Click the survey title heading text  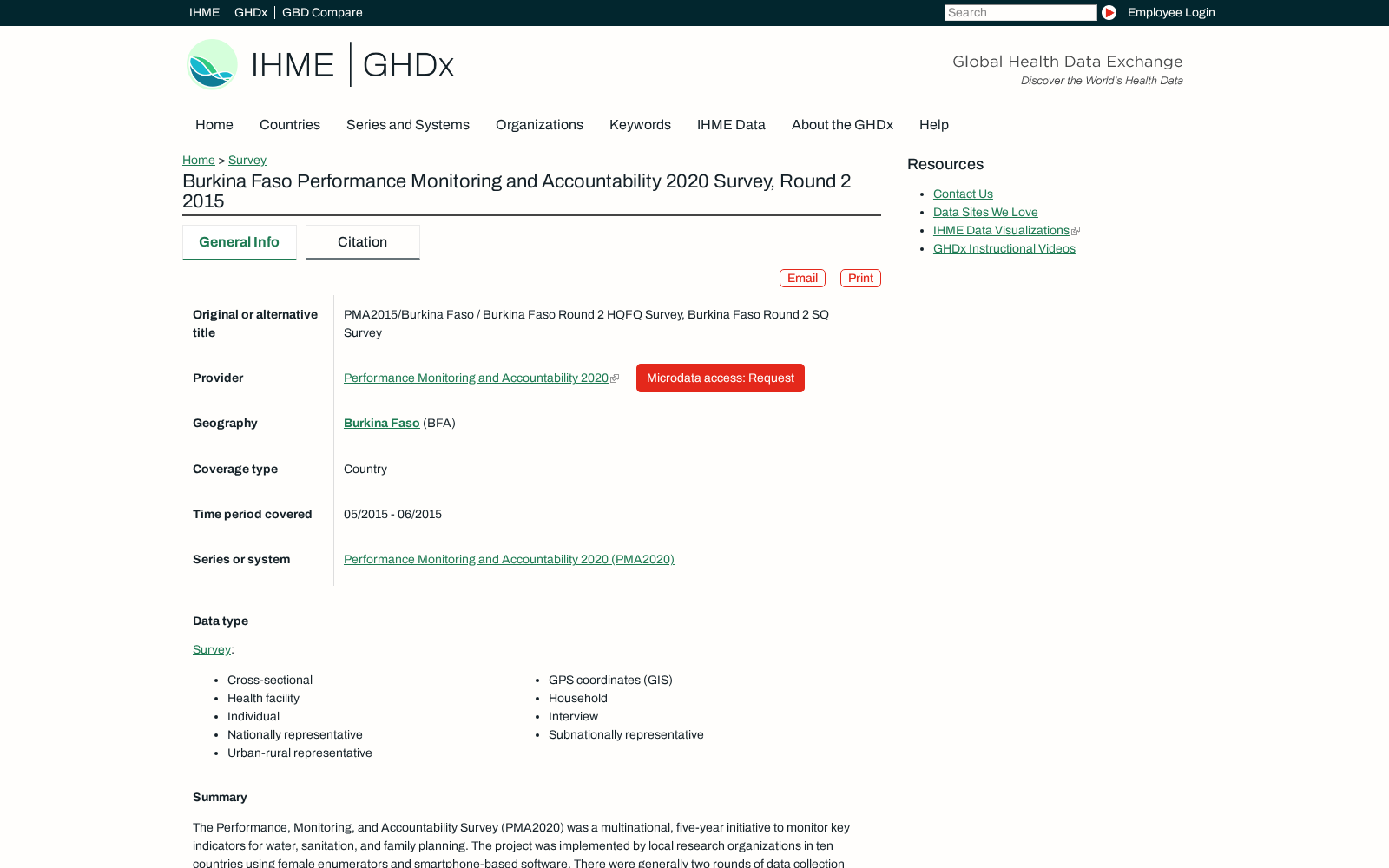[x=517, y=191]
